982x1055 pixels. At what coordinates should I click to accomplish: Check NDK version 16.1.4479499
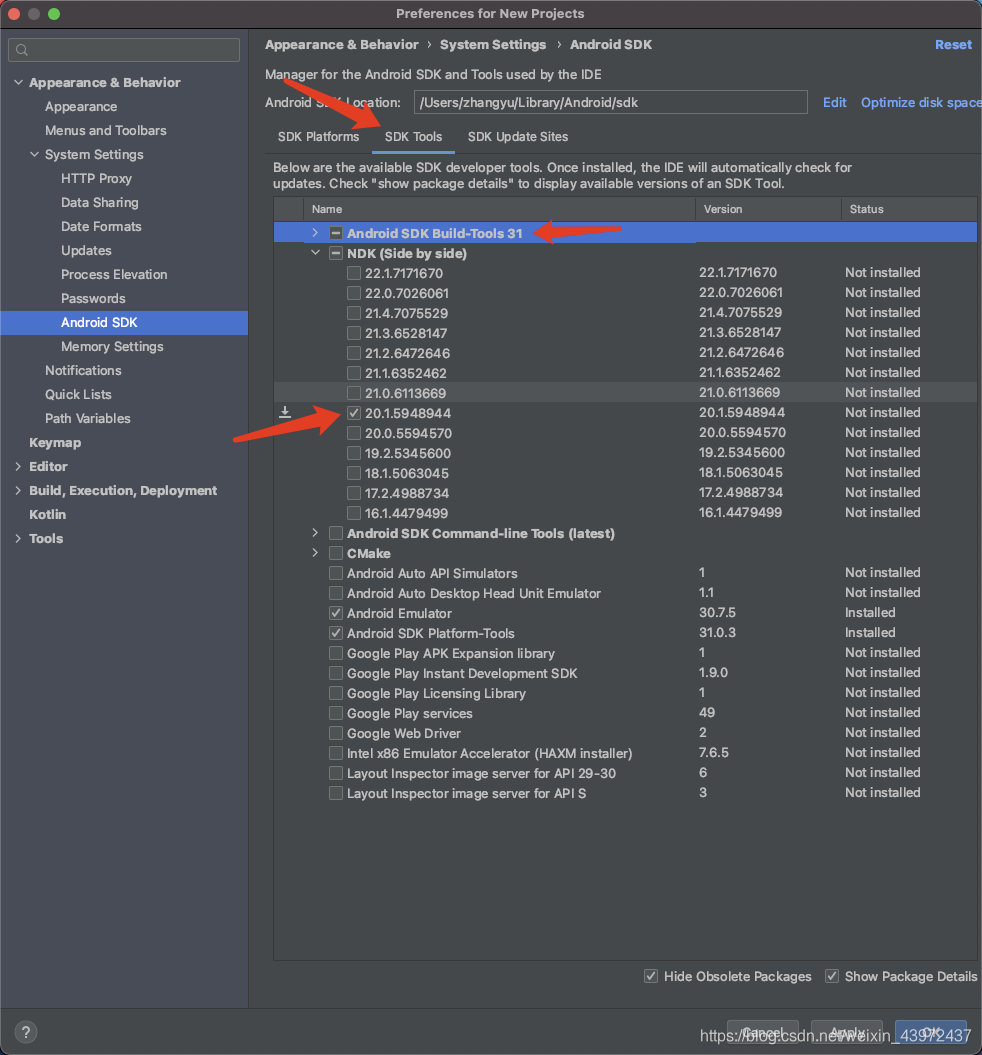point(354,513)
